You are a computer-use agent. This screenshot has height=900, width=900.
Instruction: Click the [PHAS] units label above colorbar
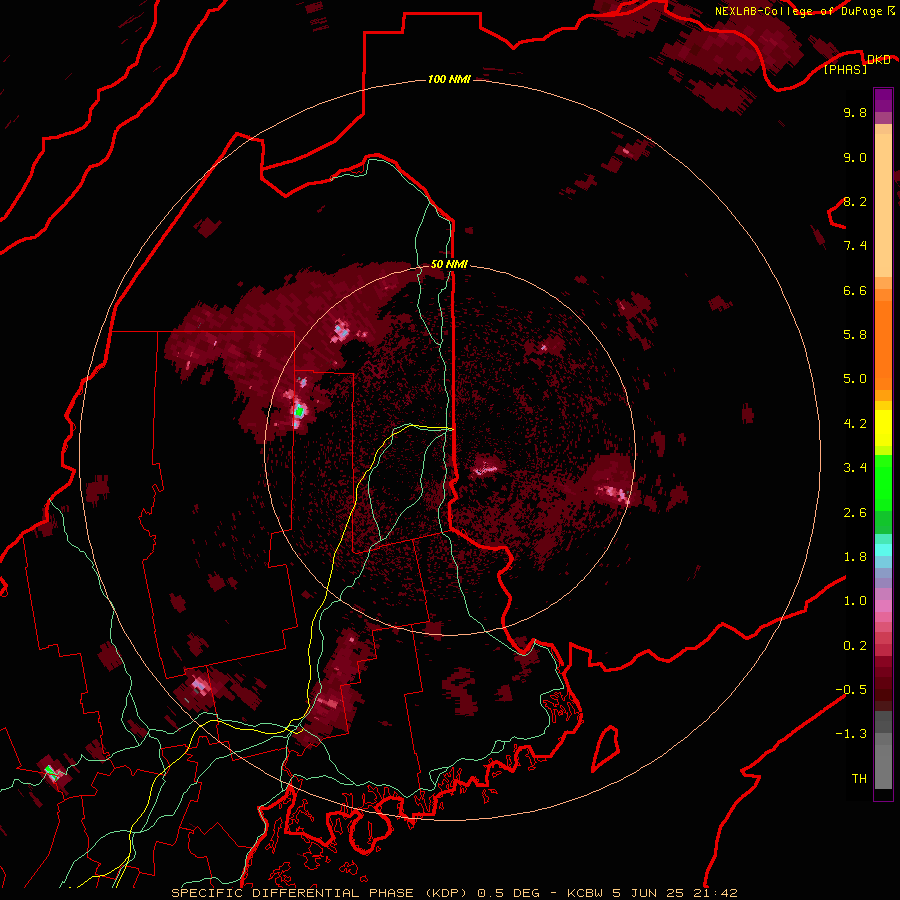tap(845, 69)
